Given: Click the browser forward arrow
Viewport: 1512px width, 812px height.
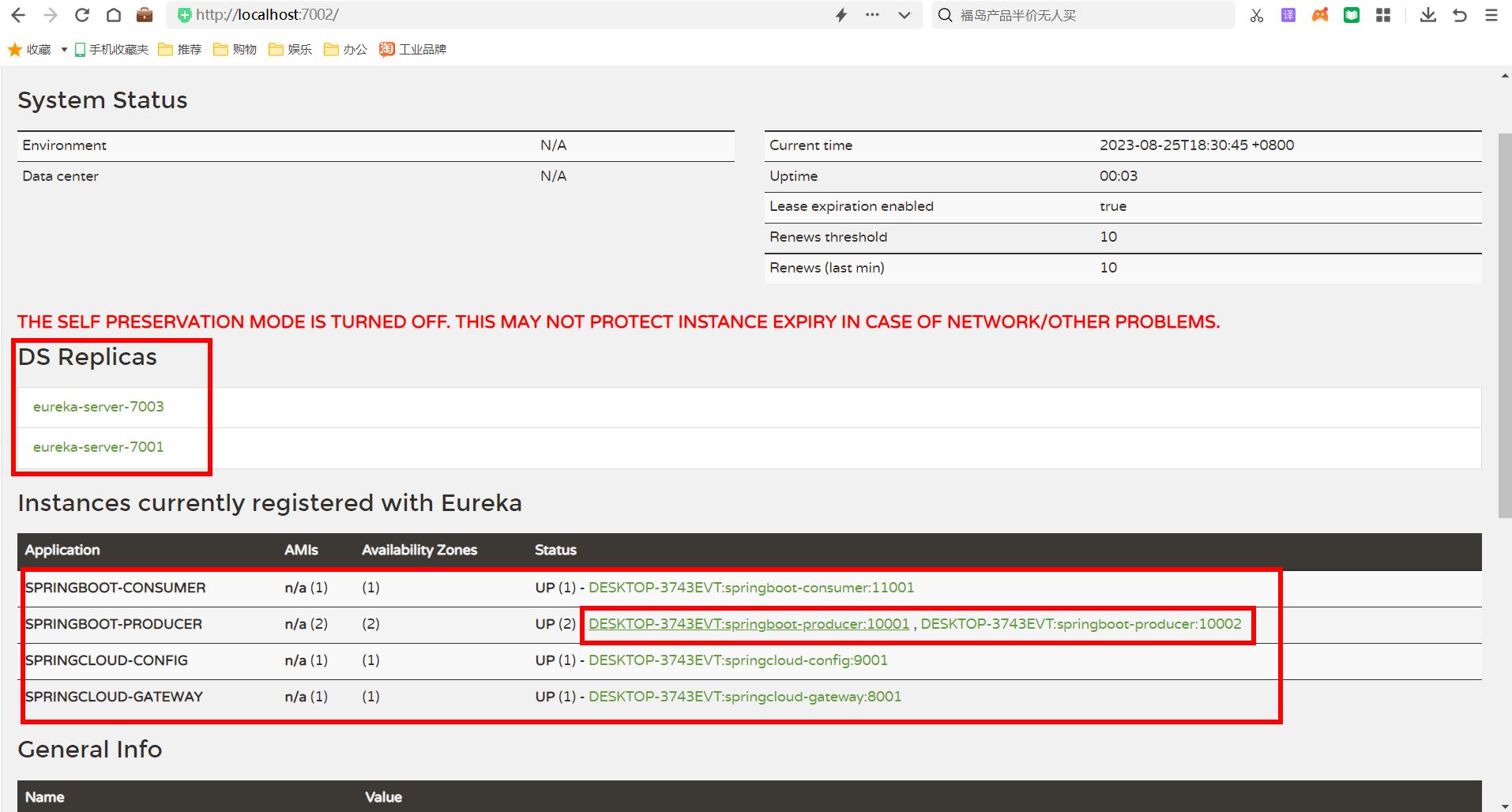Looking at the screenshot, I should 51,15.
